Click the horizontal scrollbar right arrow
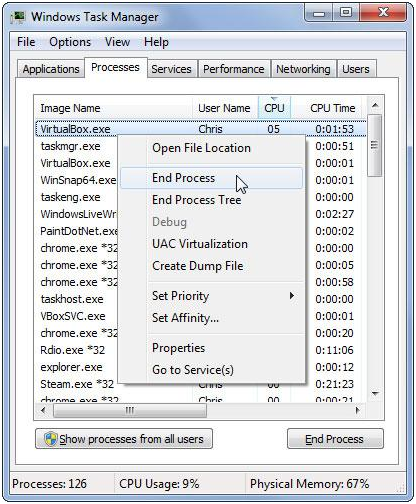 coord(358,410)
